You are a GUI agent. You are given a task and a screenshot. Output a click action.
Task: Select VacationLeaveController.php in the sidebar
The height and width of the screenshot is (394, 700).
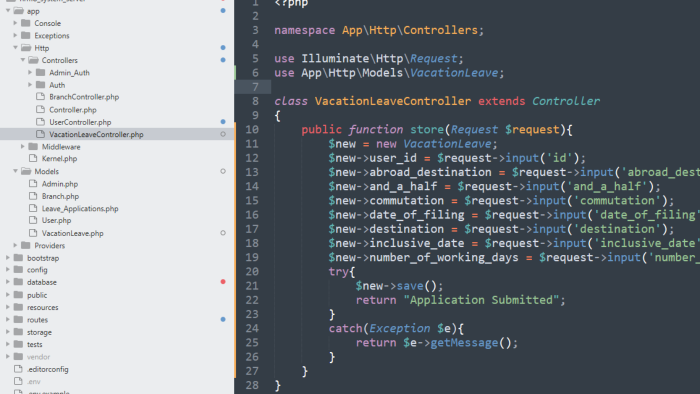pos(96,134)
